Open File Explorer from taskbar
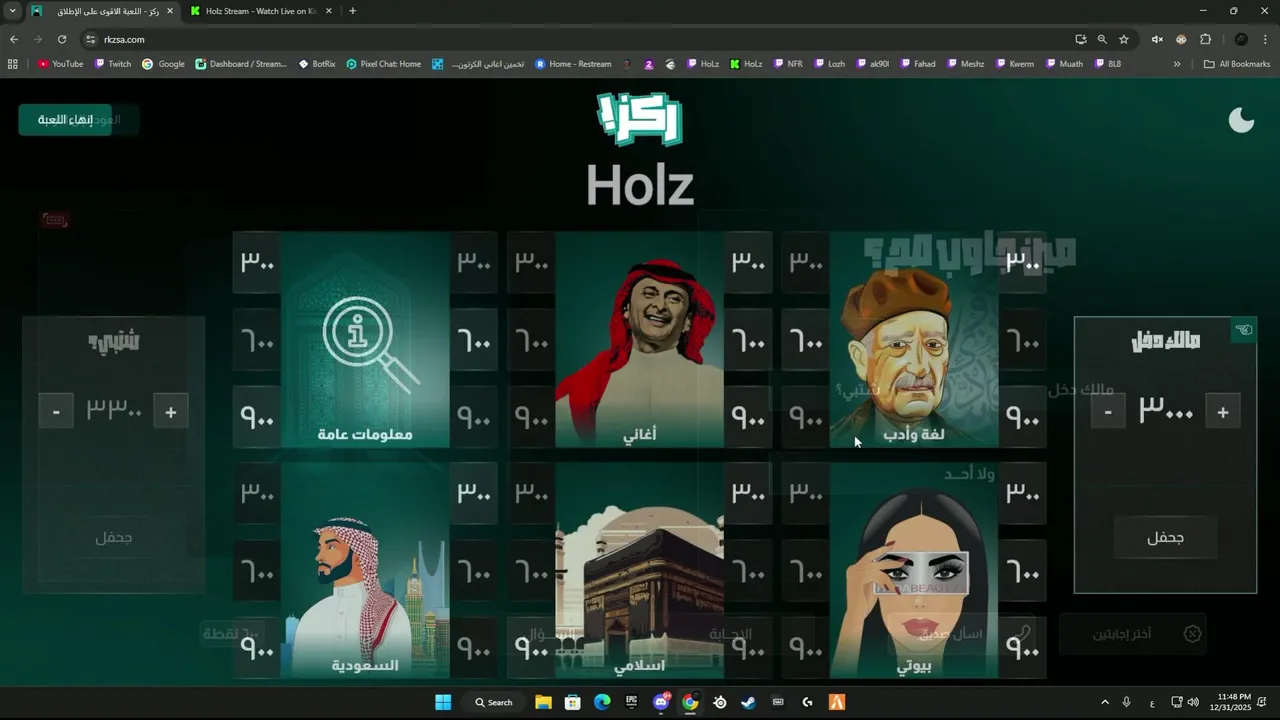The width and height of the screenshot is (1280, 720). [x=543, y=702]
